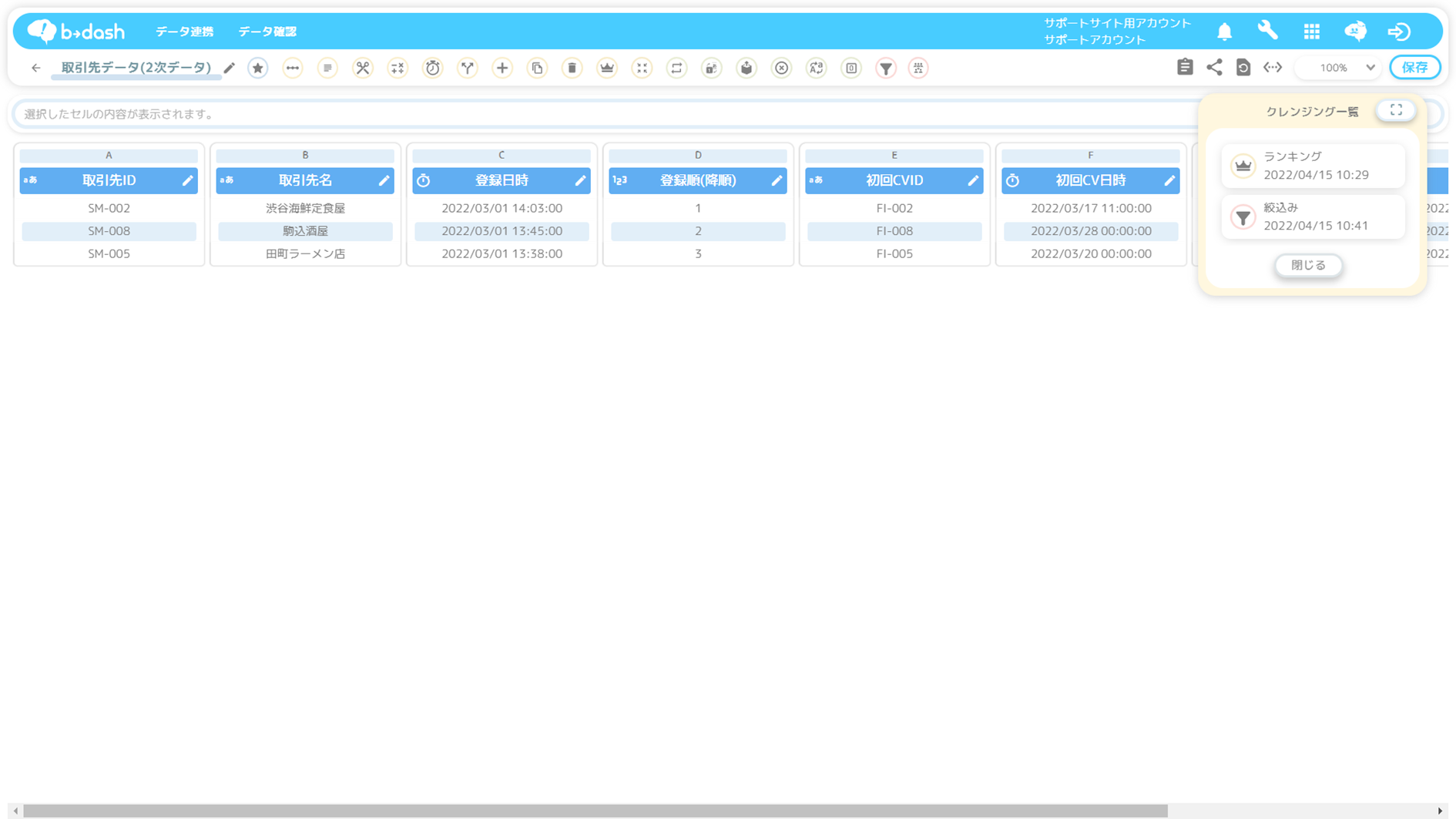Click the dotted grid icon at toolbar end

(918, 68)
